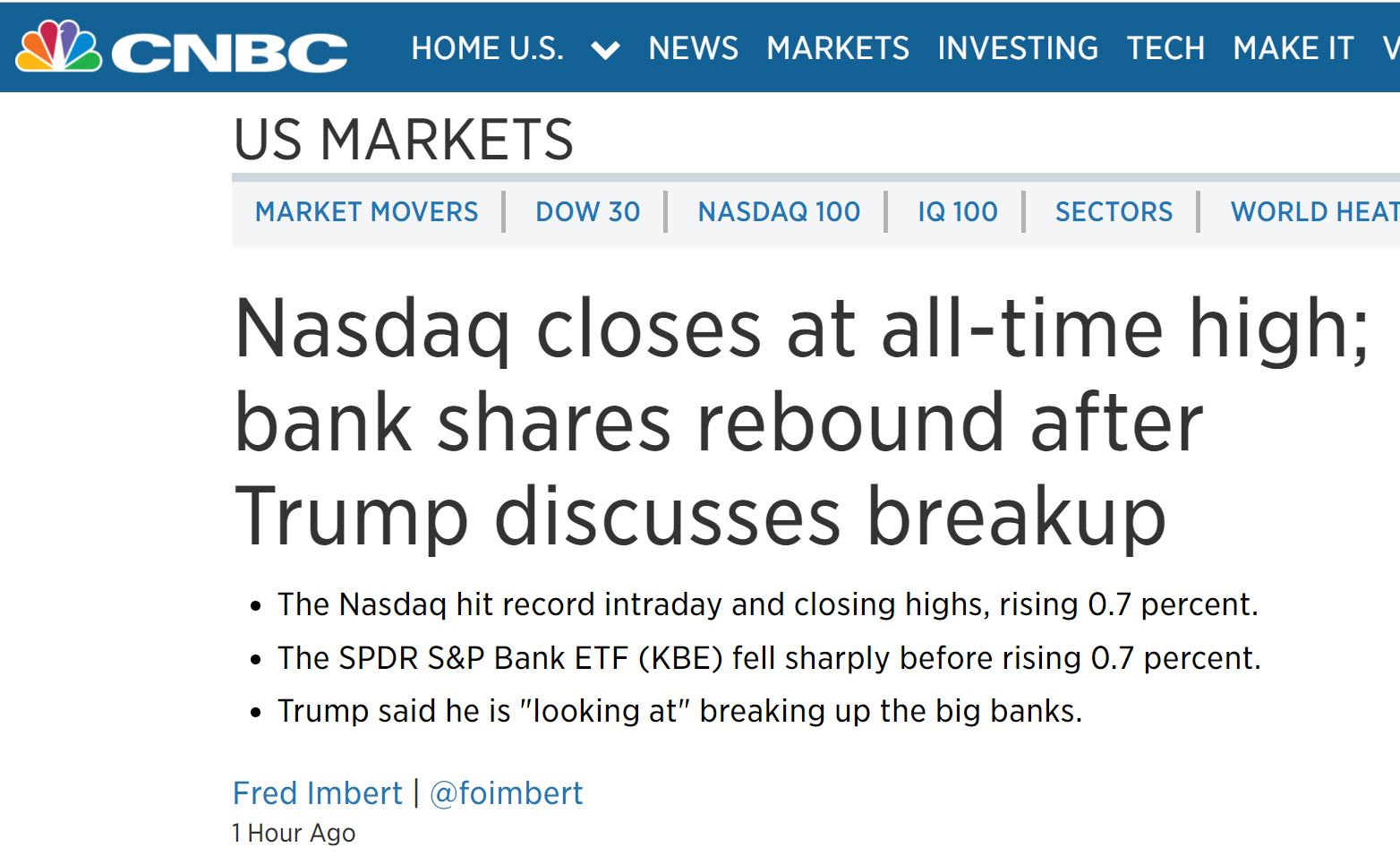Viewport: 1400px width, 856px height.
Task: Go to the INVESTING section
Action: (x=1018, y=48)
